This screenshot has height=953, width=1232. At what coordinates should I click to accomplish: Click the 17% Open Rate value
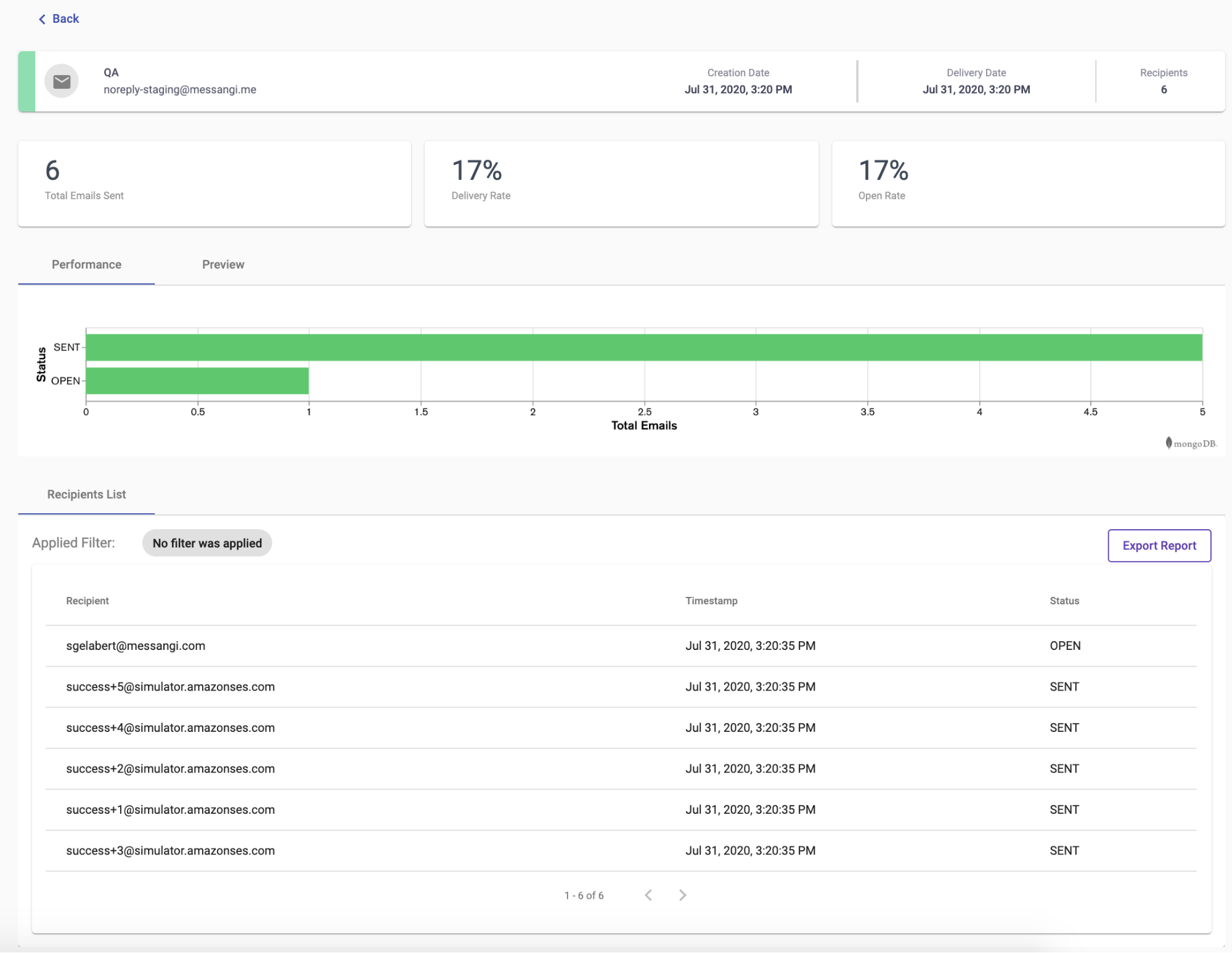883,170
